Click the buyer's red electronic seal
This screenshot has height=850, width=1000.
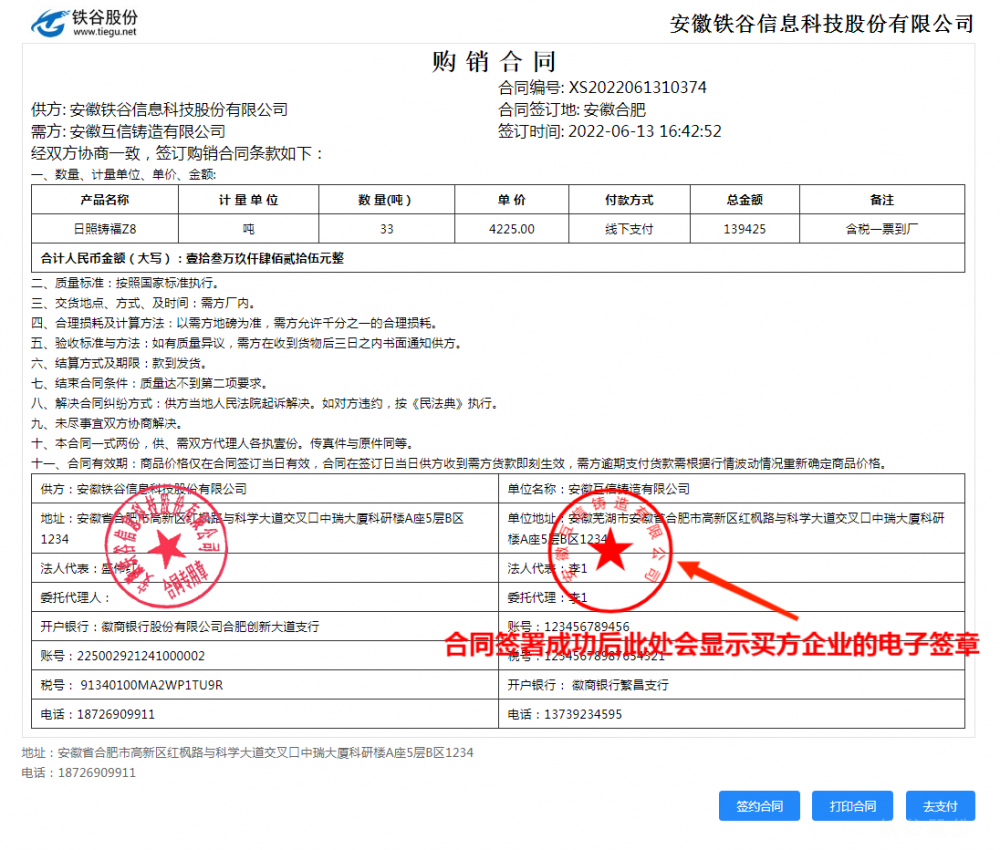point(612,553)
